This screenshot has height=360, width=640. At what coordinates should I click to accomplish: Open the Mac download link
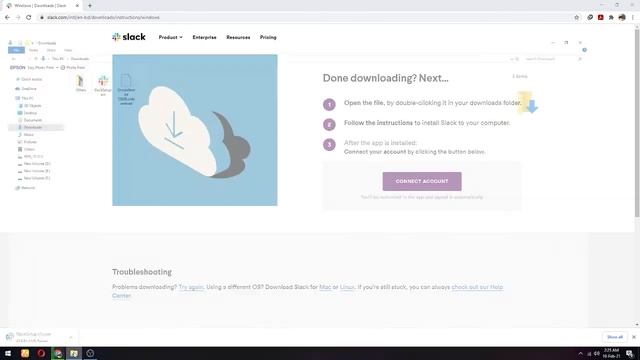coord(325,287)
